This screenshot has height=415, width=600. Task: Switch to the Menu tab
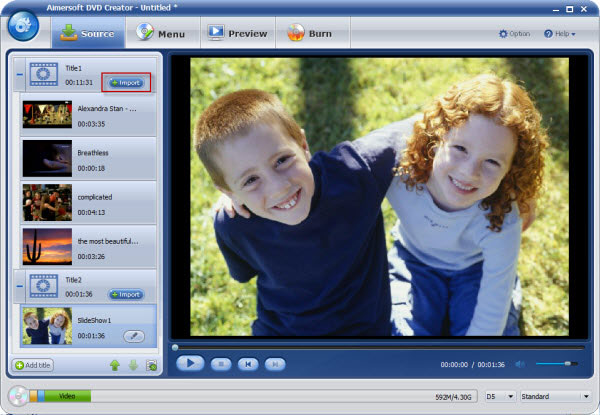click(x=160, y=33)
